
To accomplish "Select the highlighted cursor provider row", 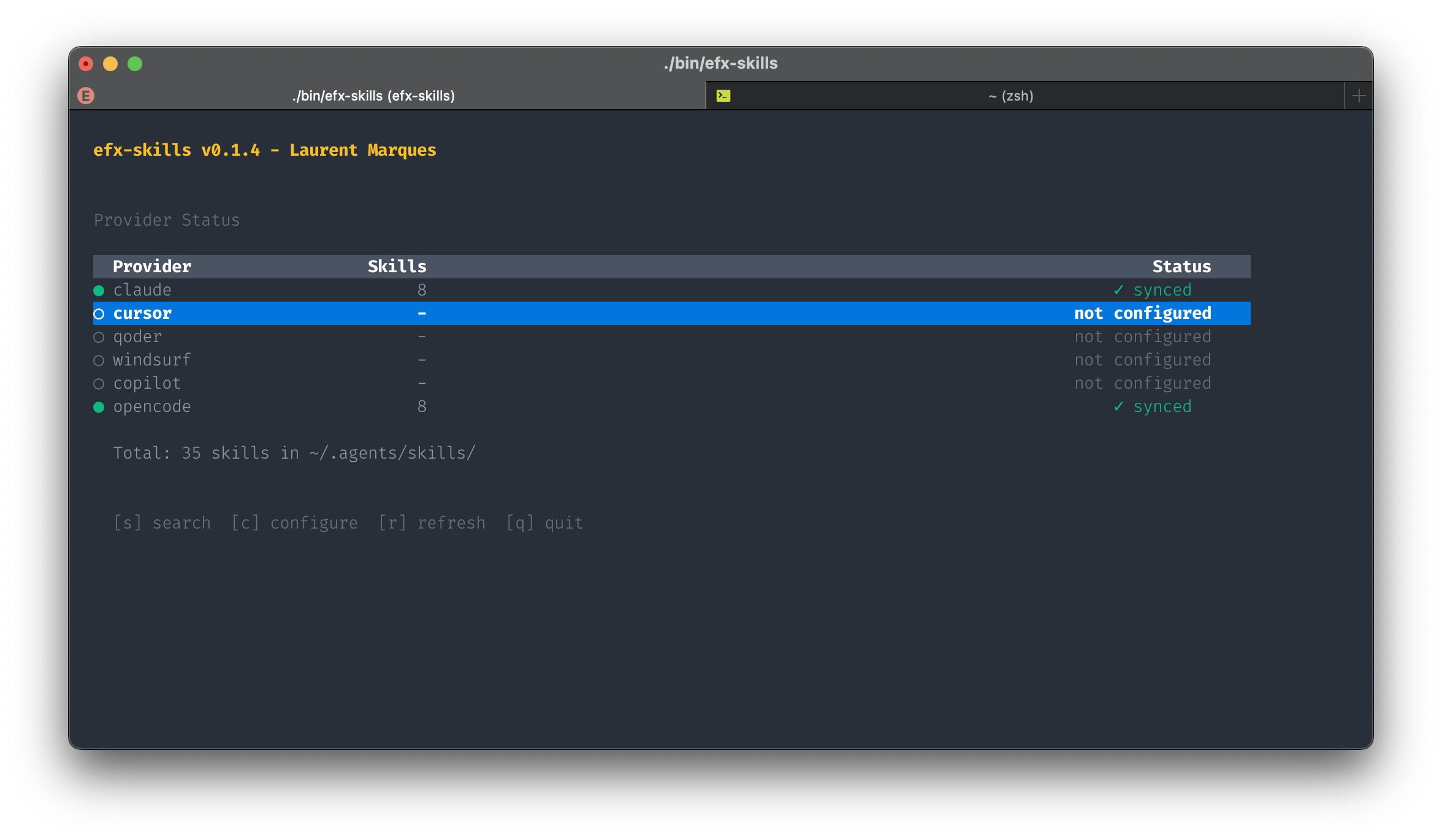I will point(142,313).
